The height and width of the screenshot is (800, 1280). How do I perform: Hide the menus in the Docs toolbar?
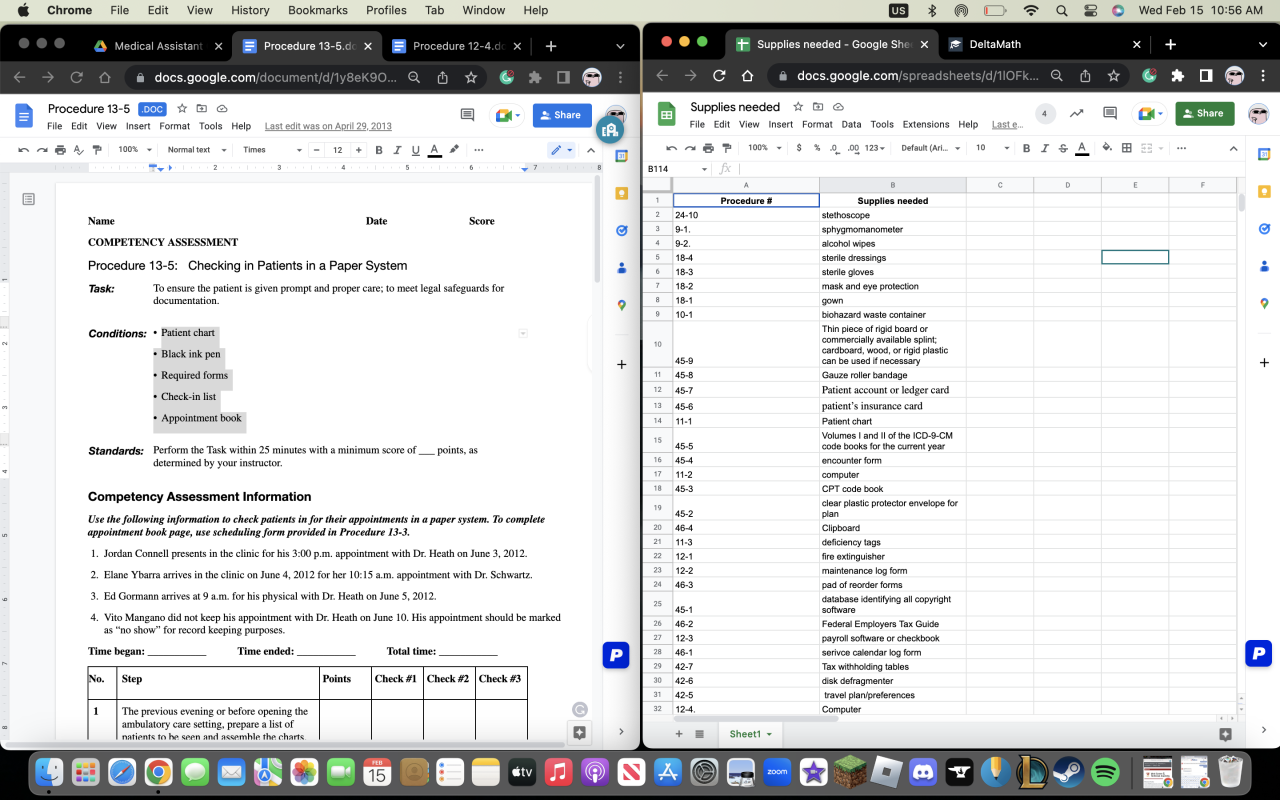[x=590, y=150]
